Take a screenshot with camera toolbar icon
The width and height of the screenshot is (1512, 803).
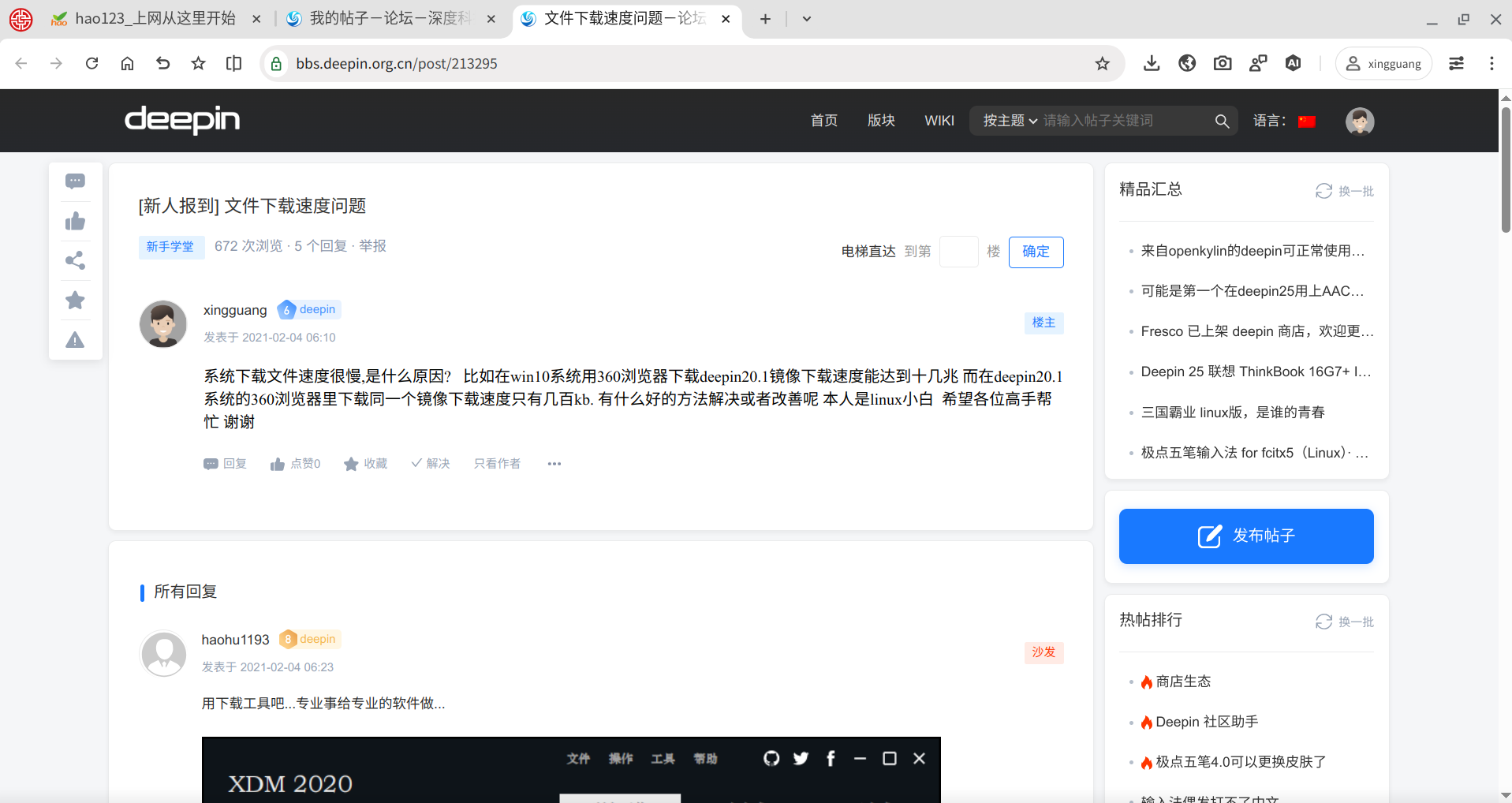pos(1223,63)
